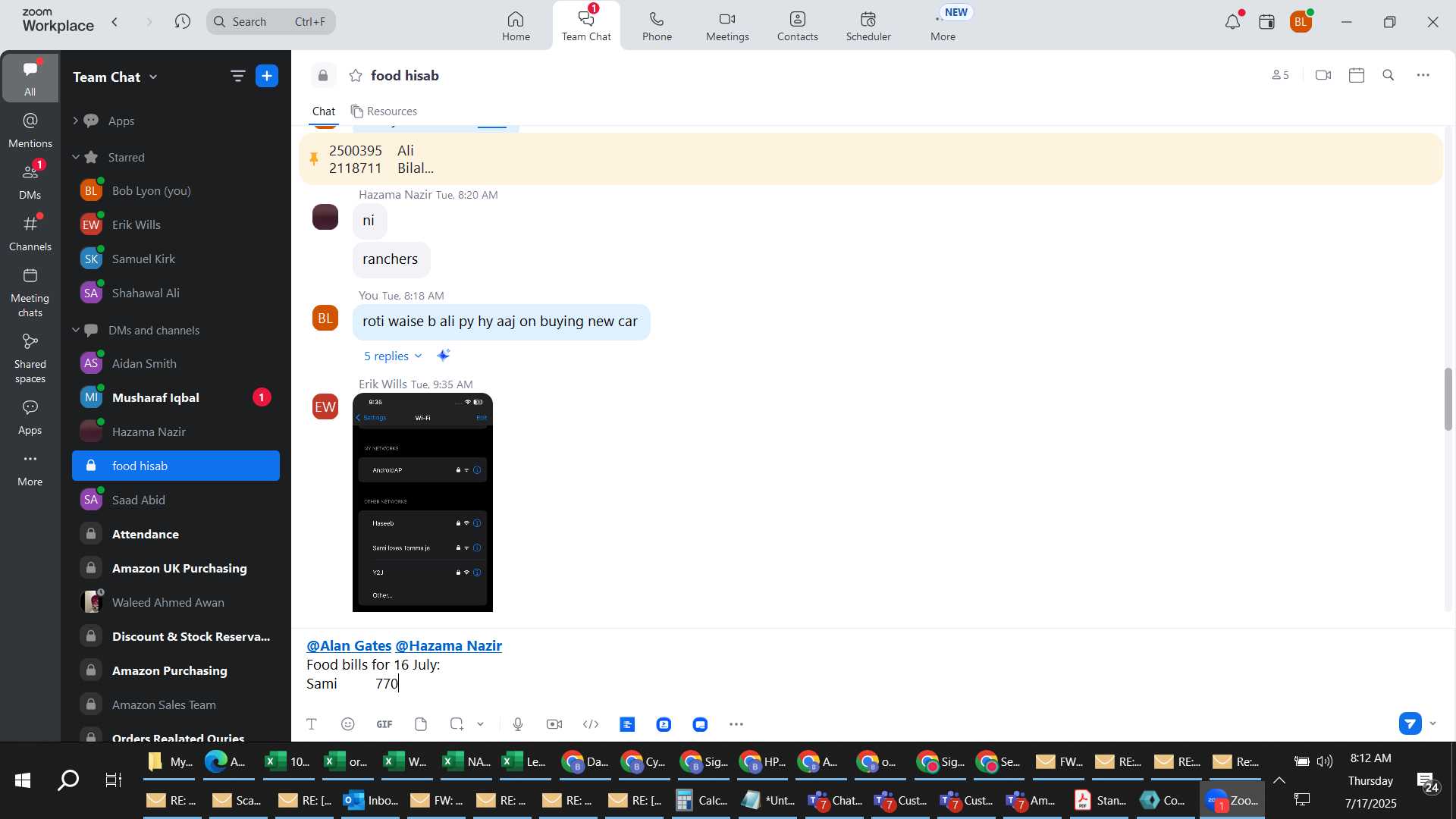
Task: Show hidden system tray icons
Action: click(1279, 780)
